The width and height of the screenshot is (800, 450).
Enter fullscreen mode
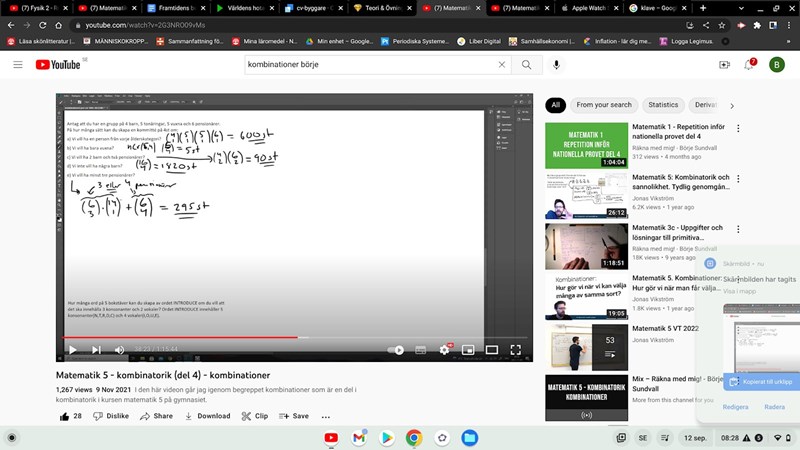pyautogui.click(x=516, y=350)
